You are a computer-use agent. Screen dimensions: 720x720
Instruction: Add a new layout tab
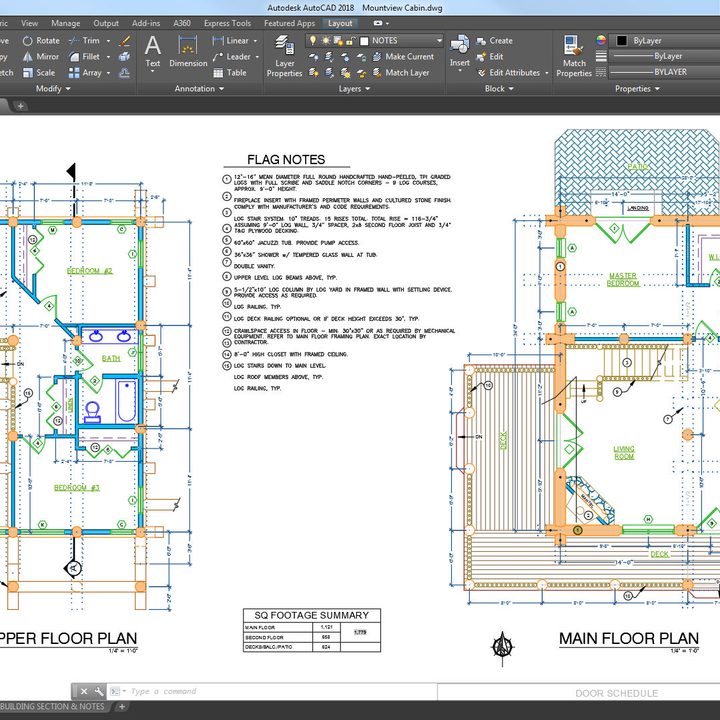tap(122, 707)
